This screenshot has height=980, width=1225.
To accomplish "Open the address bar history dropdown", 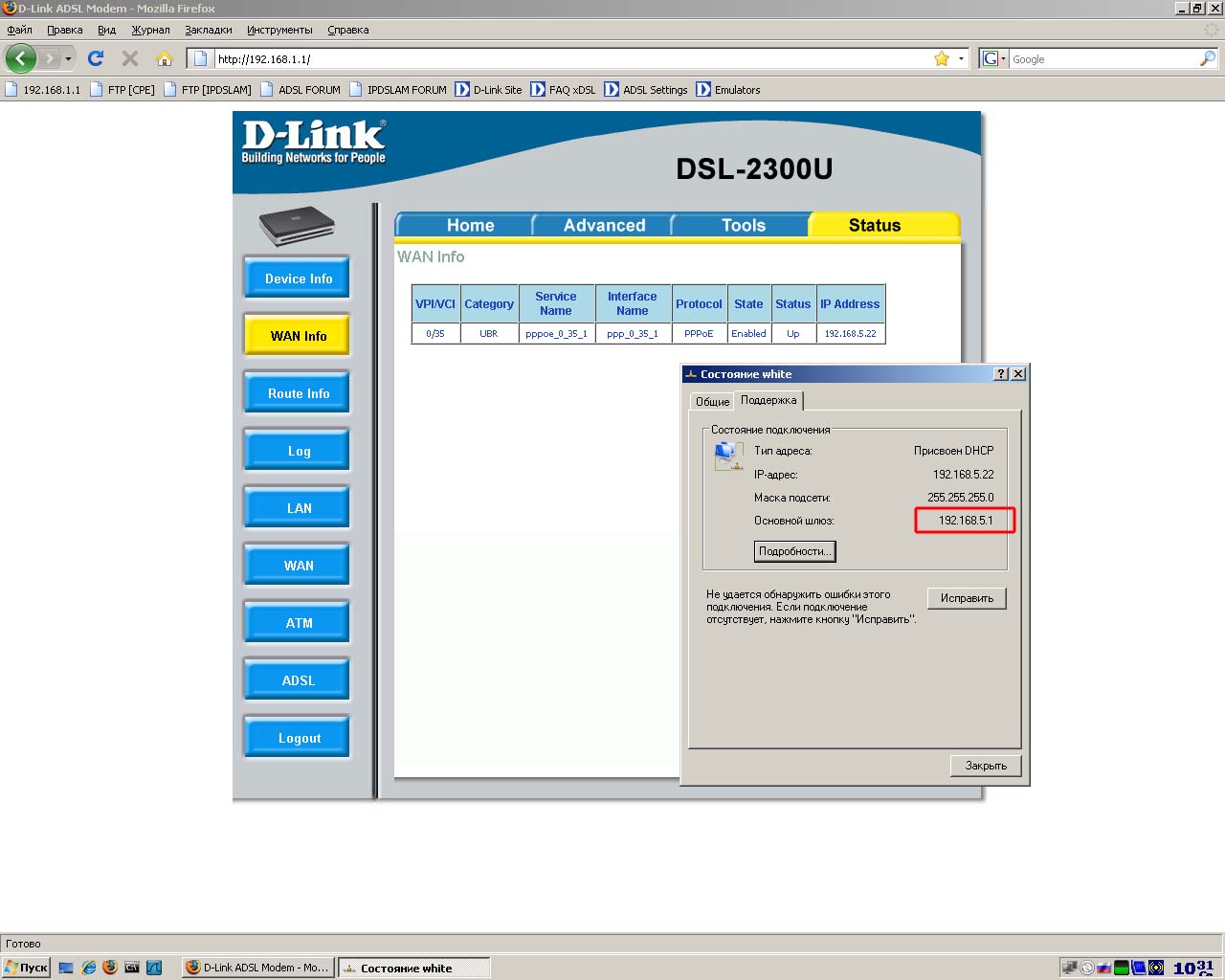I will [x=961, y=58].
